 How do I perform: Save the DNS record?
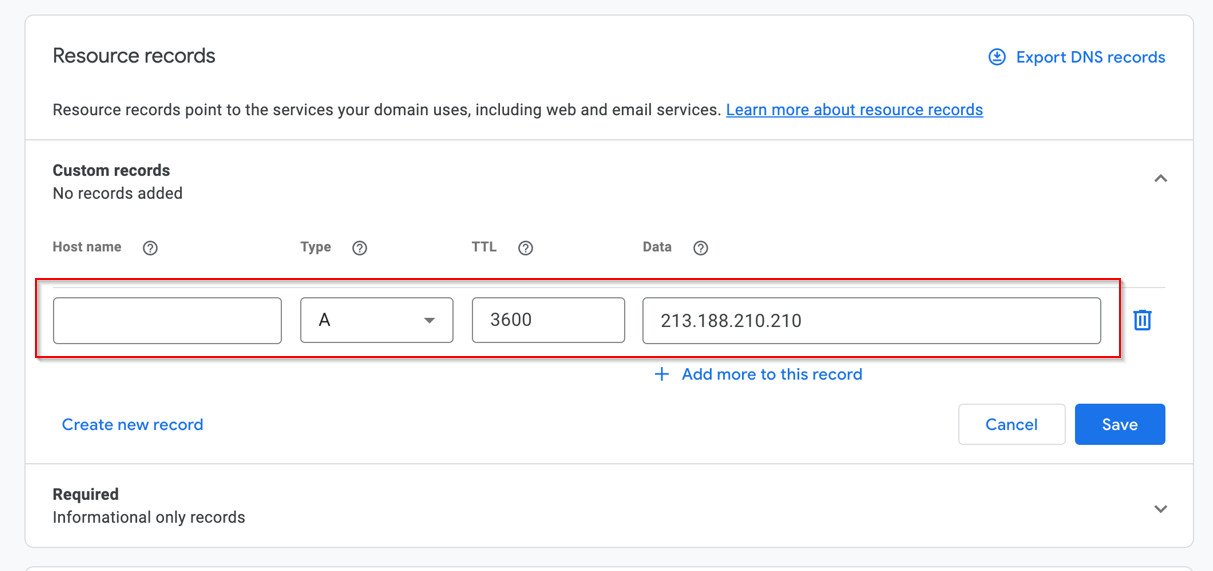1119,424
